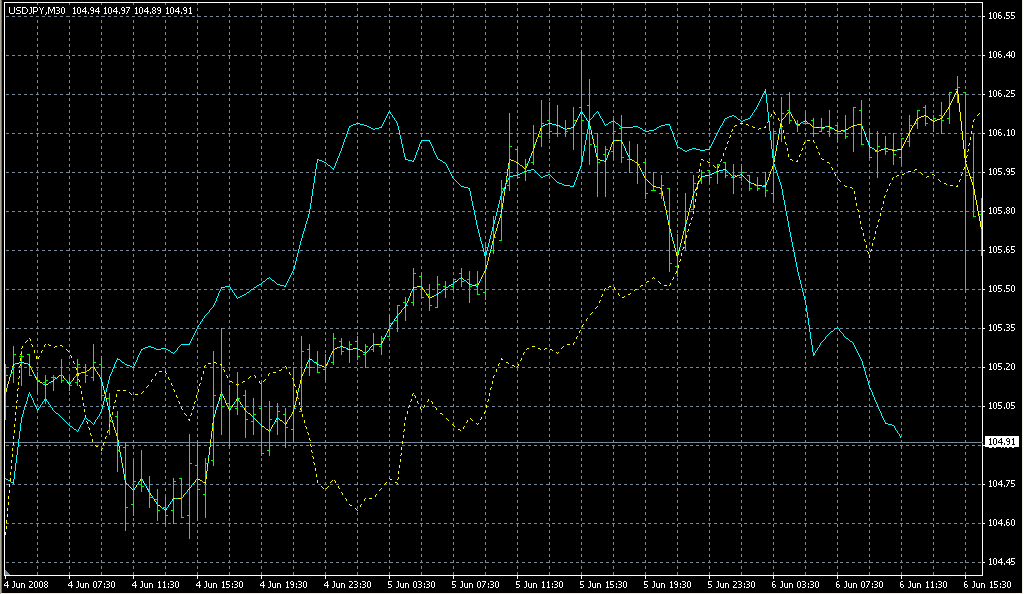Select the '5 Jun 03:30' time label
This screenshot has height=594, width=1024.
click(x=414, y=584)
